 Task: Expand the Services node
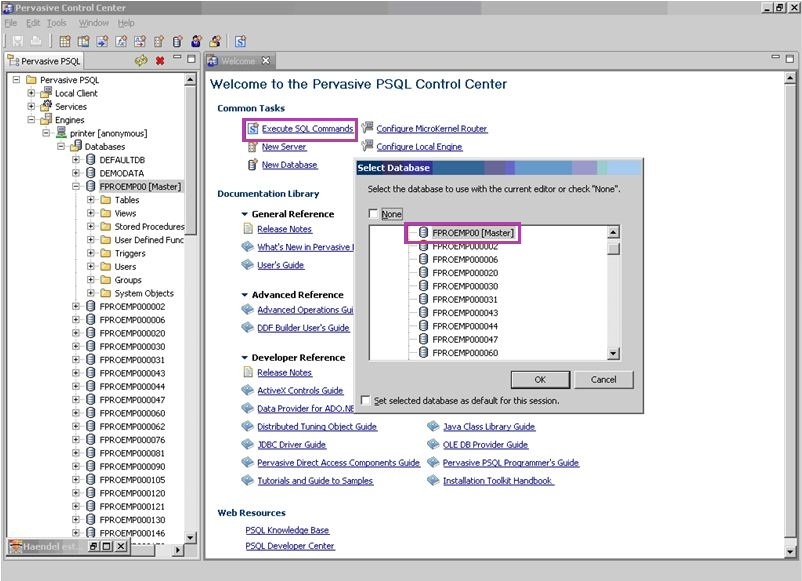click(x=31, y=106)
